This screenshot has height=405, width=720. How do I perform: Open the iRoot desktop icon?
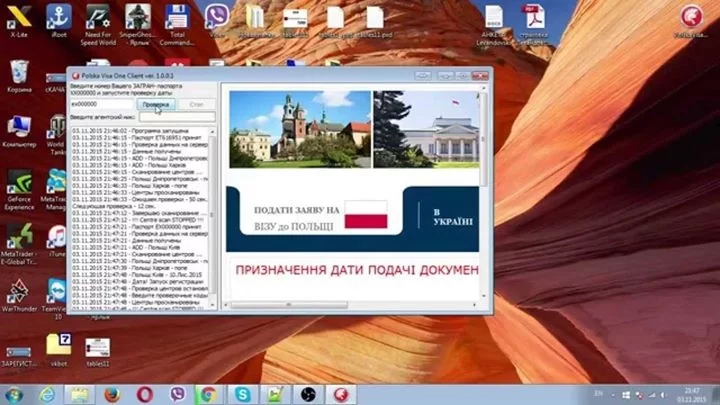tap(59, 17)
